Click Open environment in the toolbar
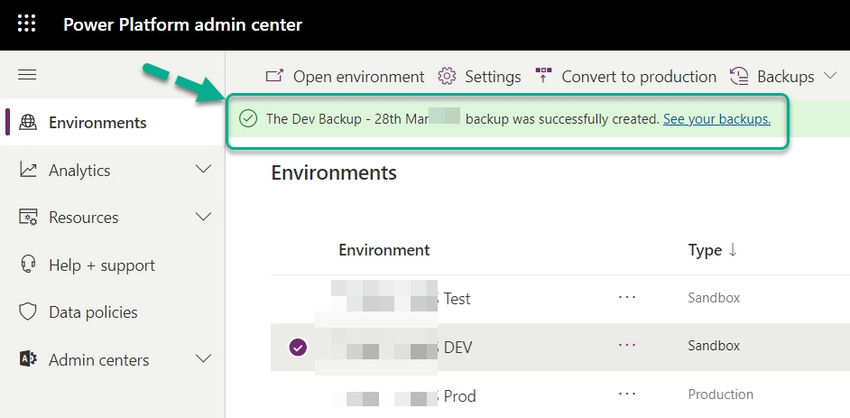This screenshot has width=850, height=418. [x=345, y=76]
